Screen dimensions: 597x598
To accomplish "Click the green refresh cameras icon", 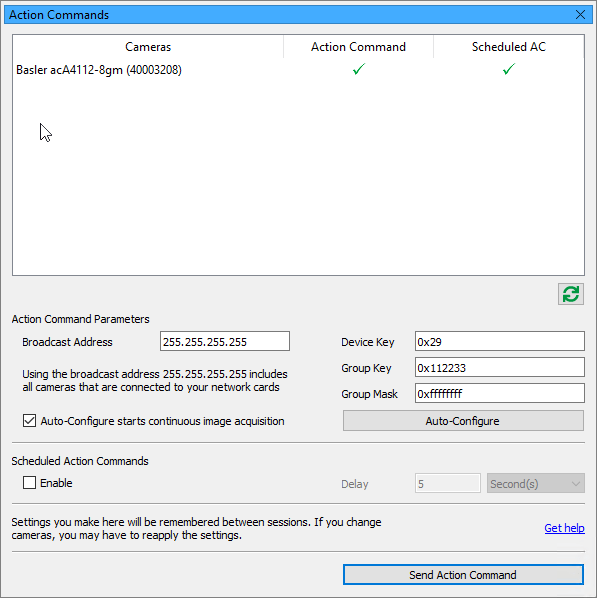I will 571,294.
